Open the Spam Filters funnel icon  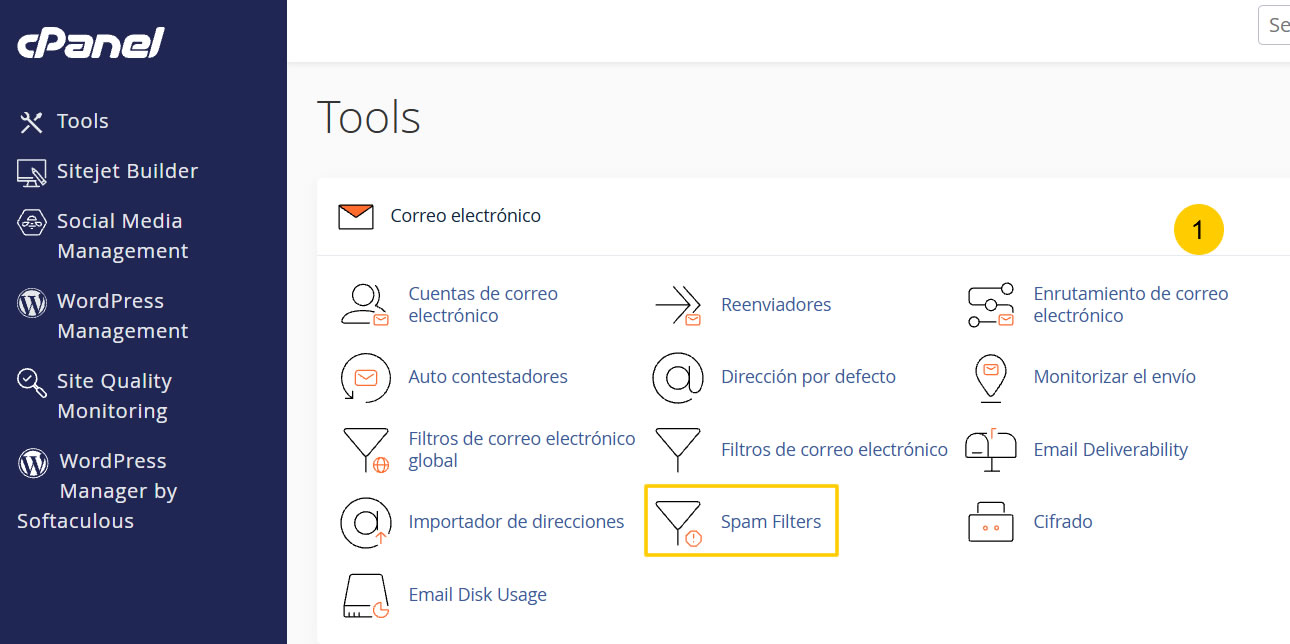point(679,523)
